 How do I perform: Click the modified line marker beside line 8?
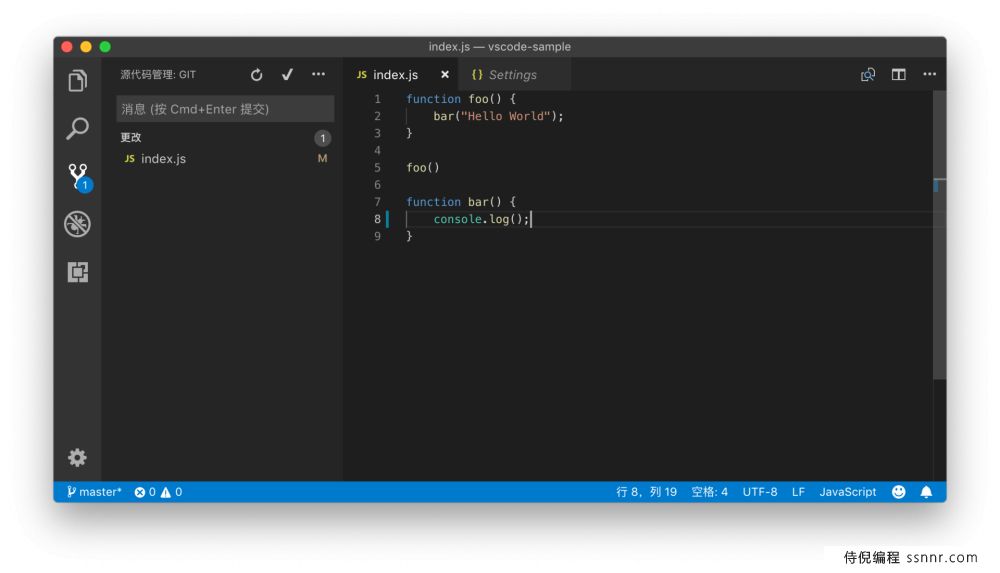(x=387, y=219)
